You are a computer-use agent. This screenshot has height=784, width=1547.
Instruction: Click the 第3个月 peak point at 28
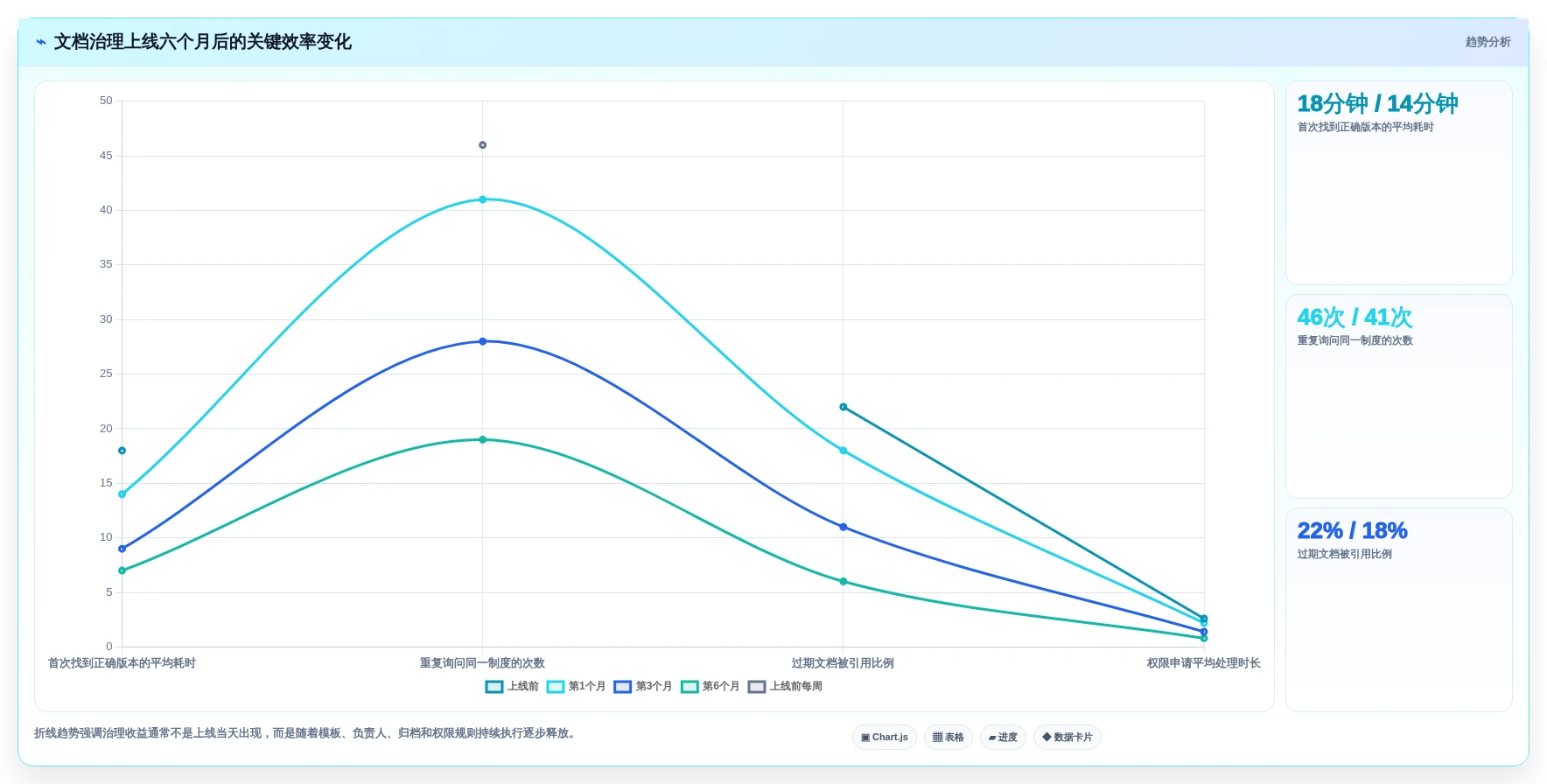coord(482,341)
